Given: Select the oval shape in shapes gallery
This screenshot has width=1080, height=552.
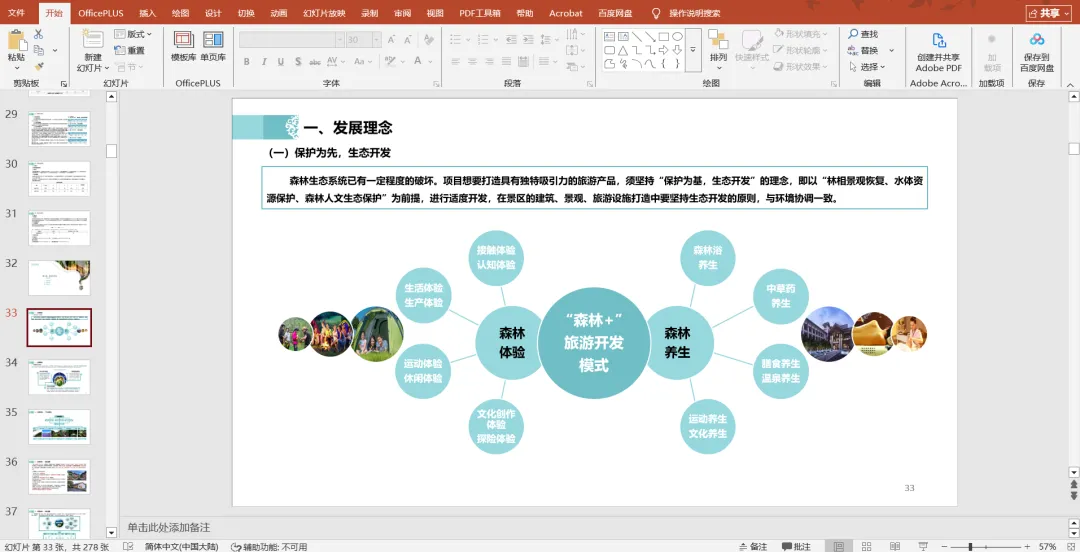Looking at the screenshot, I should coord(677,37).
